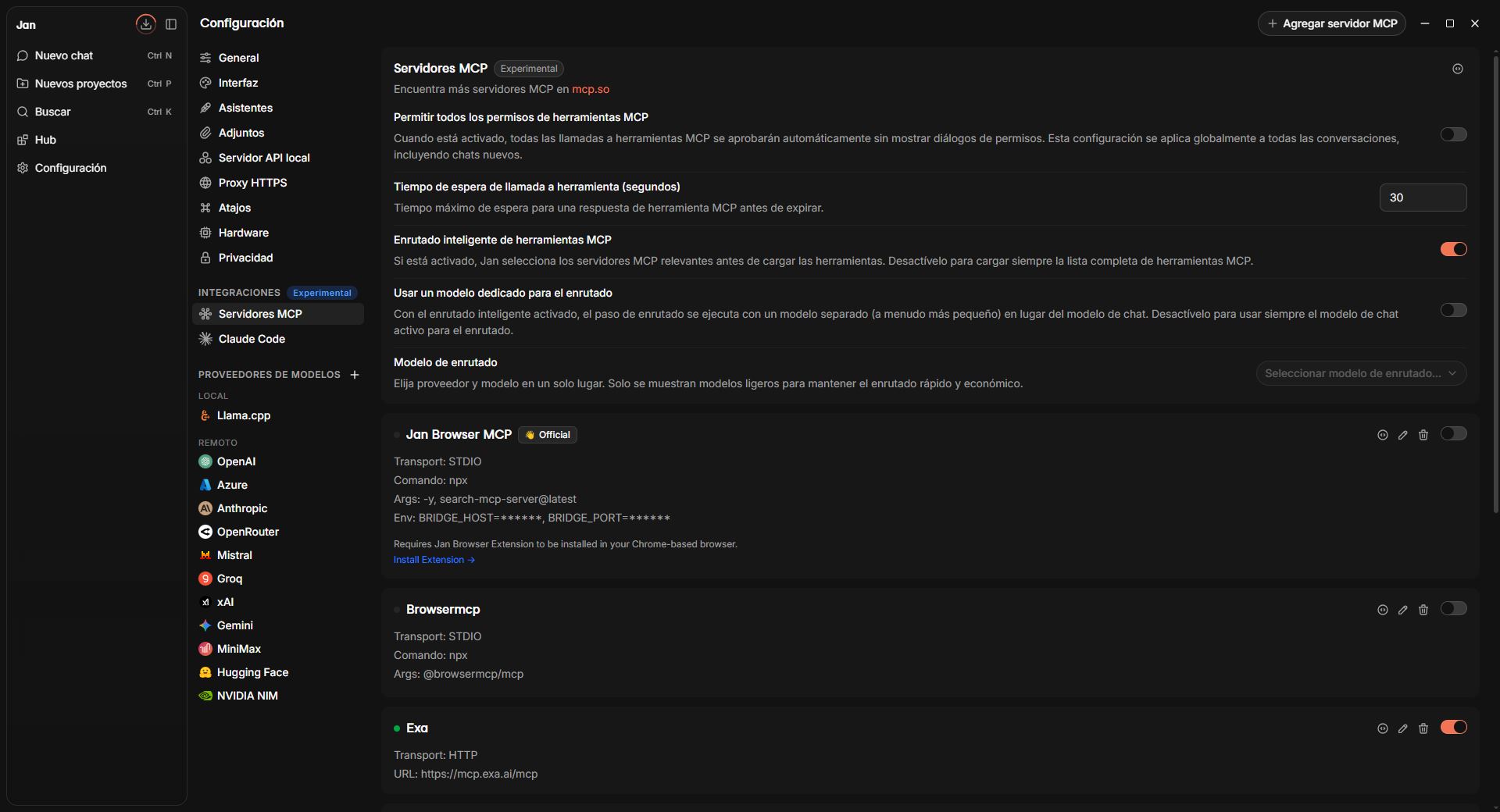1500x812 pixels.
Task: Click the Exa URL https://mcp.exa.ai/mcp text
Action: point(479,774)
